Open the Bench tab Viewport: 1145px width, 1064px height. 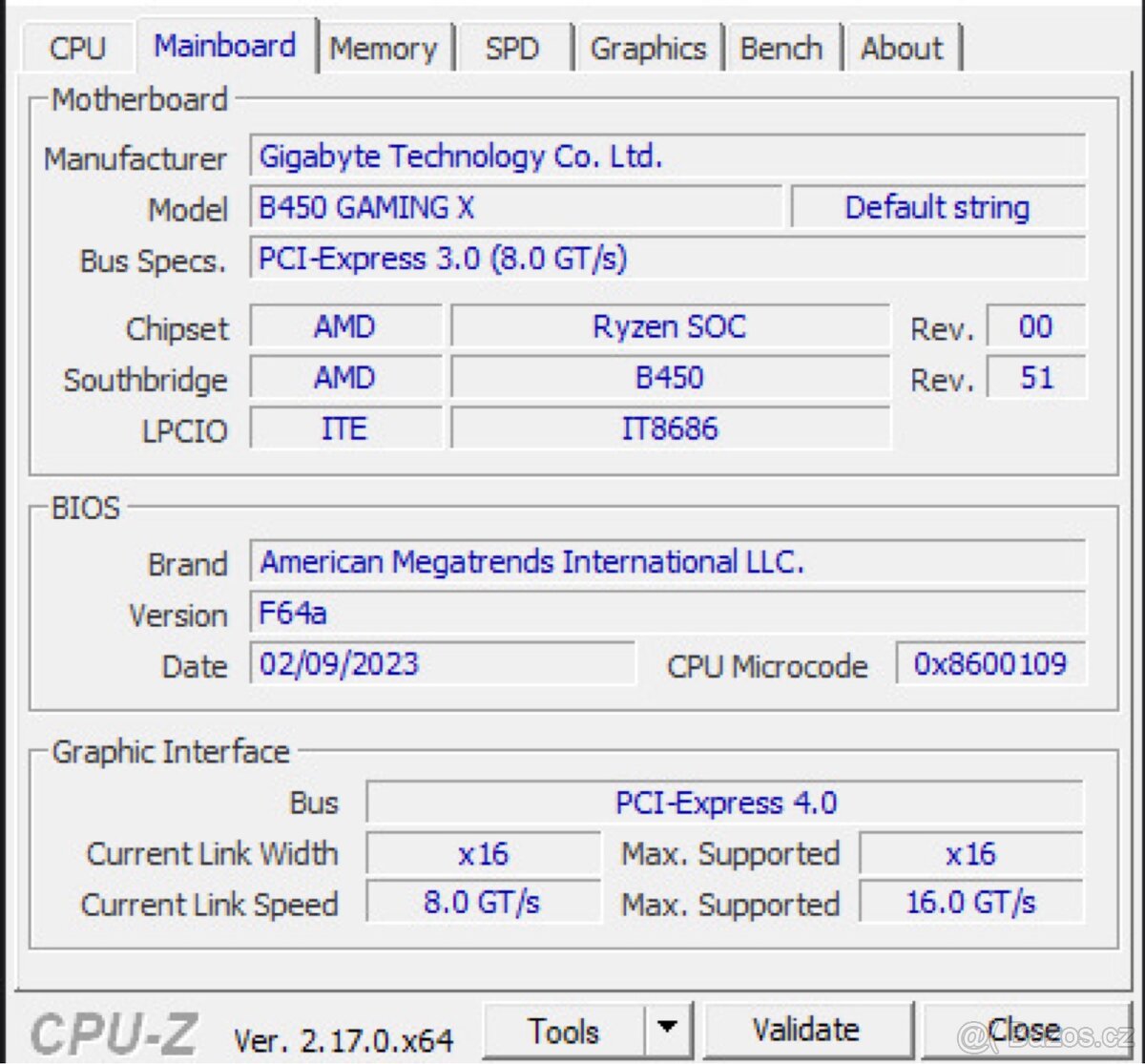point(782,48)
